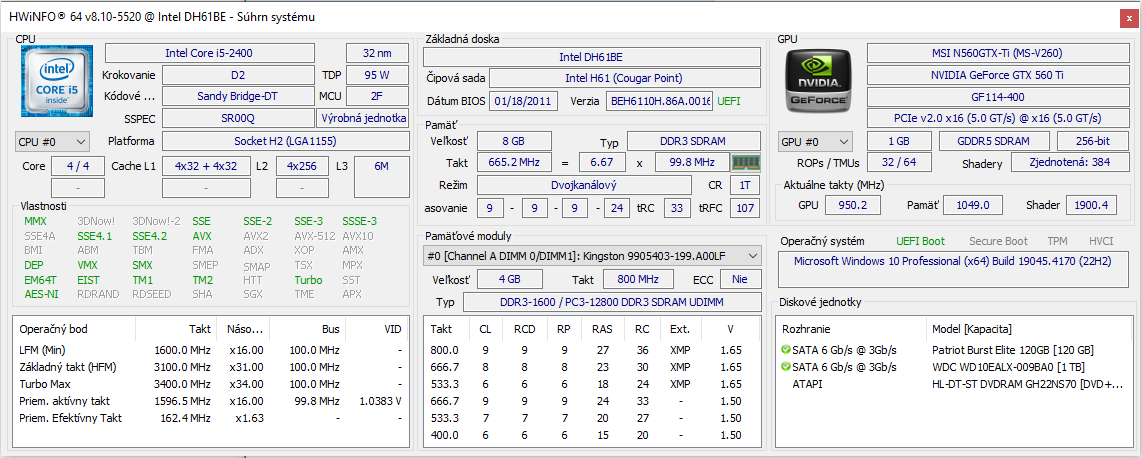Viewport: 1142px width, 458px height.
Task: Click the Výrobná jednotka button
Action: tap(363, 119)
